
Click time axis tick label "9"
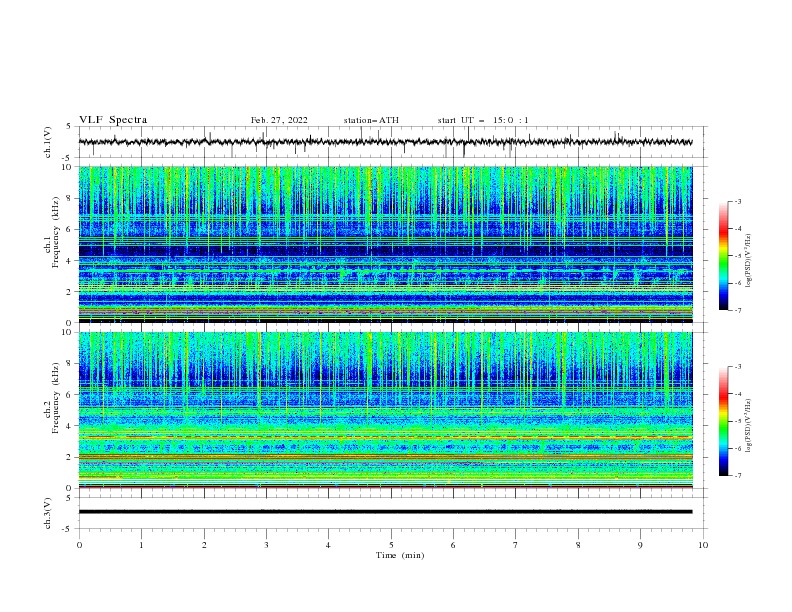(x=640, y=545)
